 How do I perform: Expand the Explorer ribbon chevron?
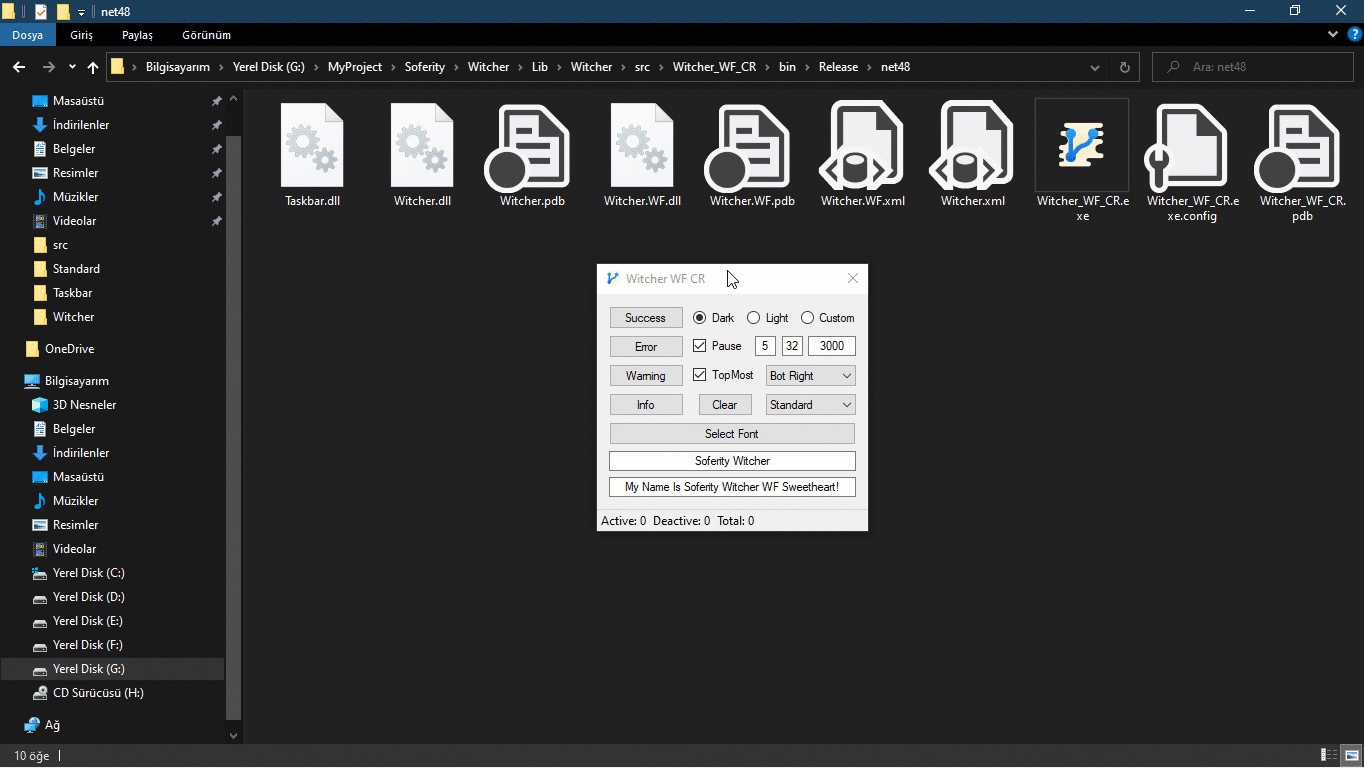point(1333,35)
